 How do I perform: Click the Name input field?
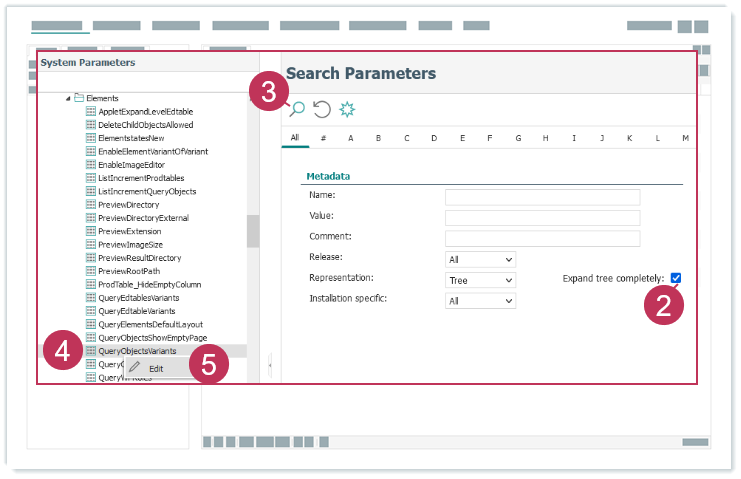(x=542, y=197)
